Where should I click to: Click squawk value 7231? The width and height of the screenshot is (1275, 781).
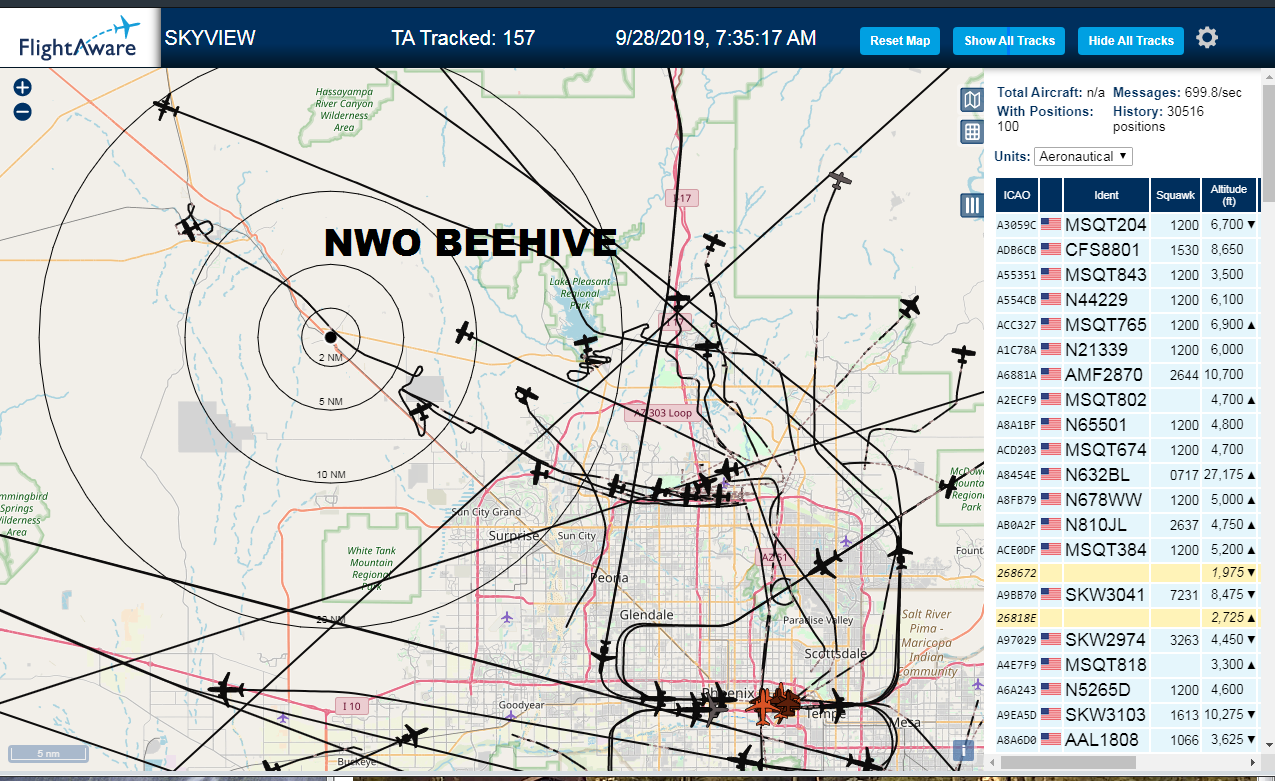coord(1184,595)
